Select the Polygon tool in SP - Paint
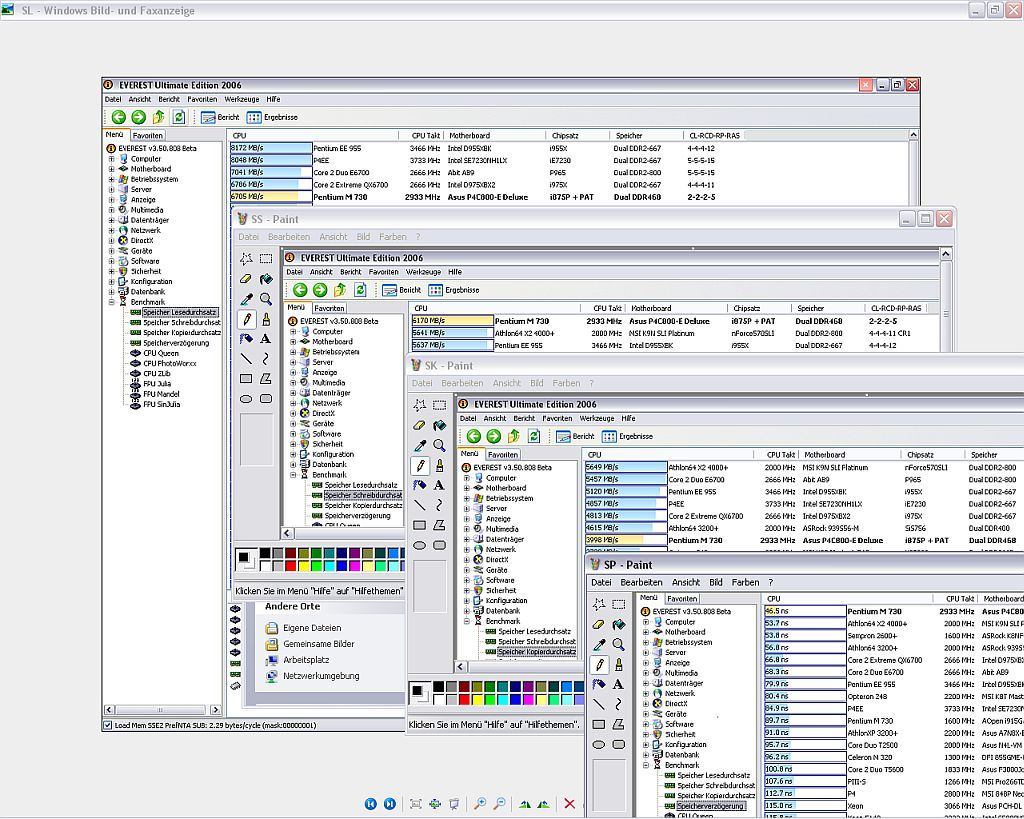Image resolution: width=1024 pixels, height=819 pixels. (618, 724)
